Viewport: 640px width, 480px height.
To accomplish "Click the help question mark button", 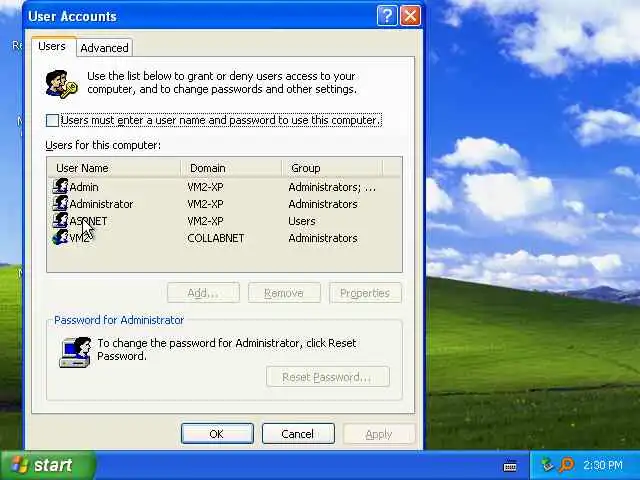I will (x=387, y=16).
